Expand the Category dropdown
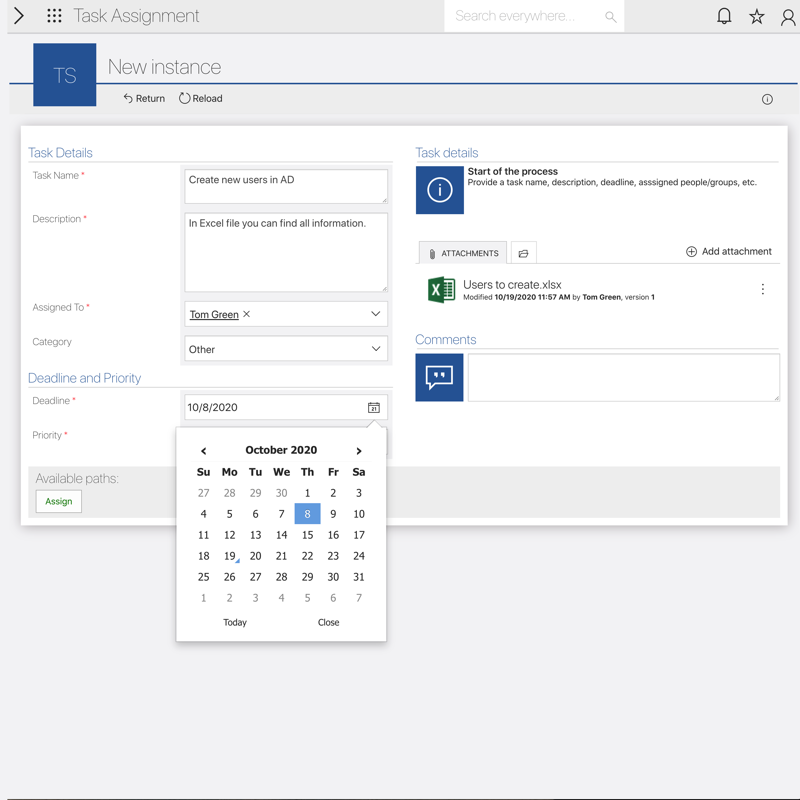 [x=375, y=349]
